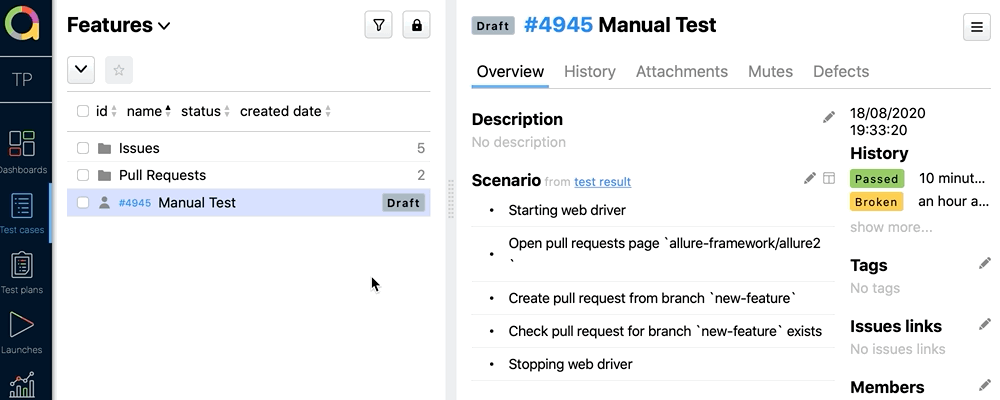Tick the select-all checkbox in header

pos(83,111)
